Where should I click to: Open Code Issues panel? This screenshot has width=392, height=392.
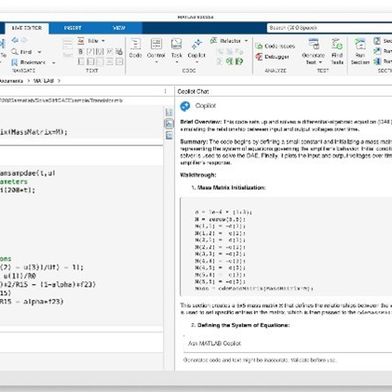pos(276,46)
